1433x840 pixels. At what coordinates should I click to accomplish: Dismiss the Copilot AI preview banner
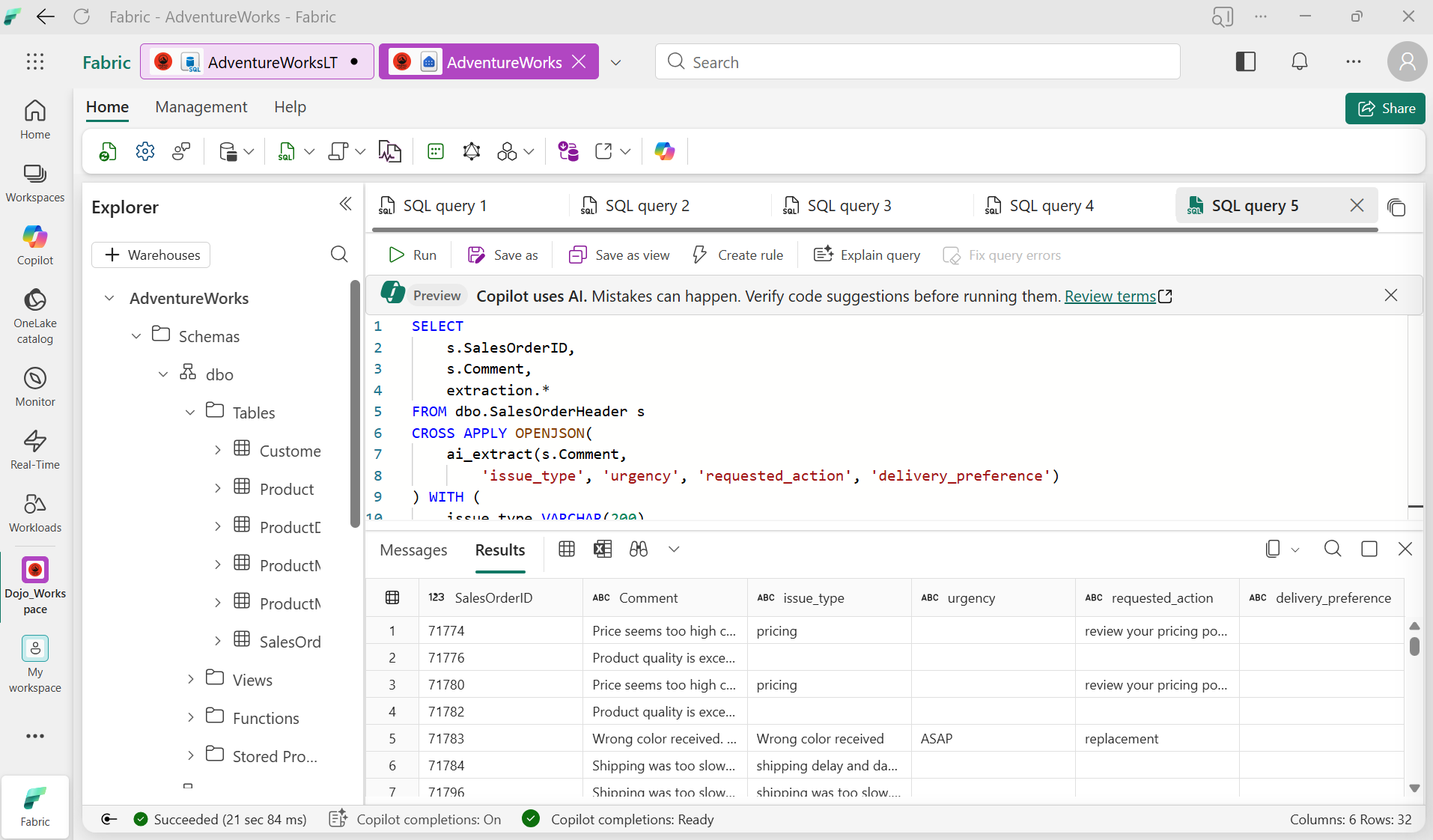coord(1391,295)
